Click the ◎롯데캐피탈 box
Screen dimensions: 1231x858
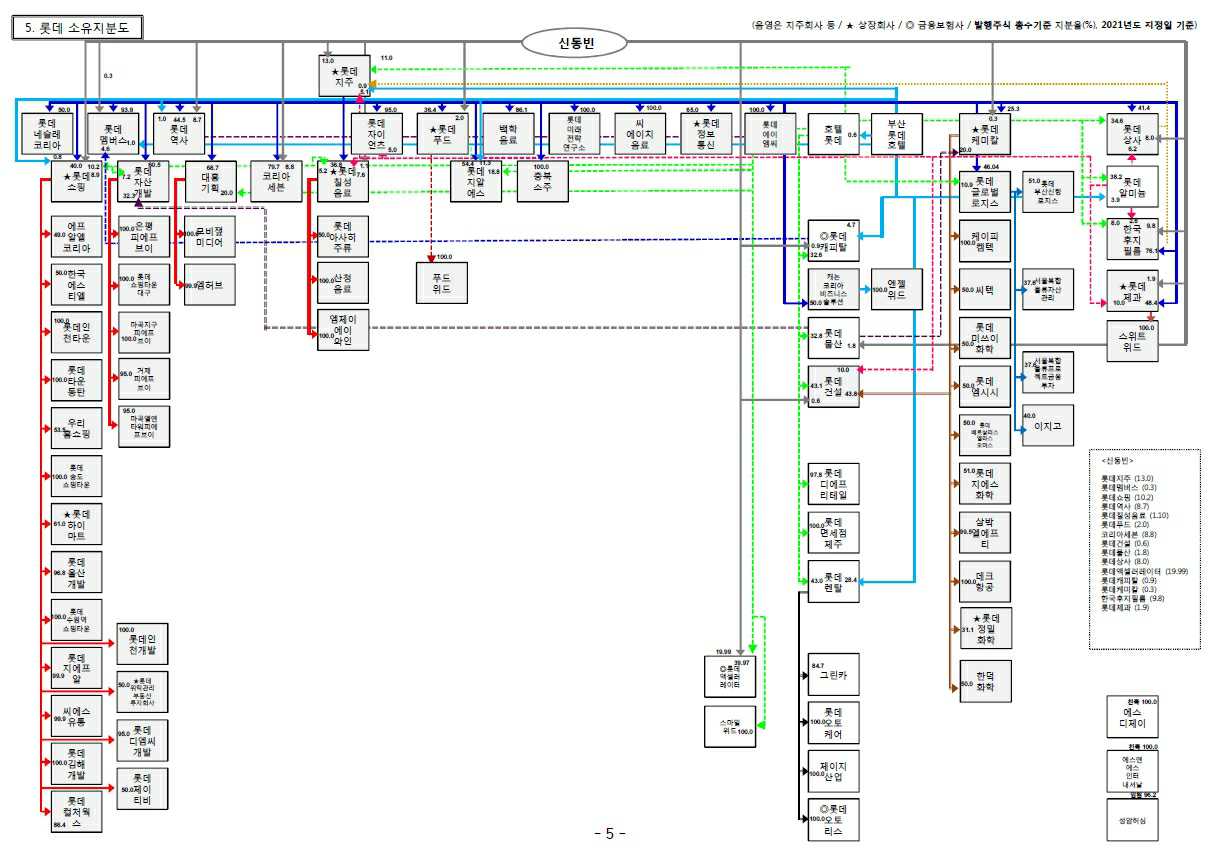(834, 240)
